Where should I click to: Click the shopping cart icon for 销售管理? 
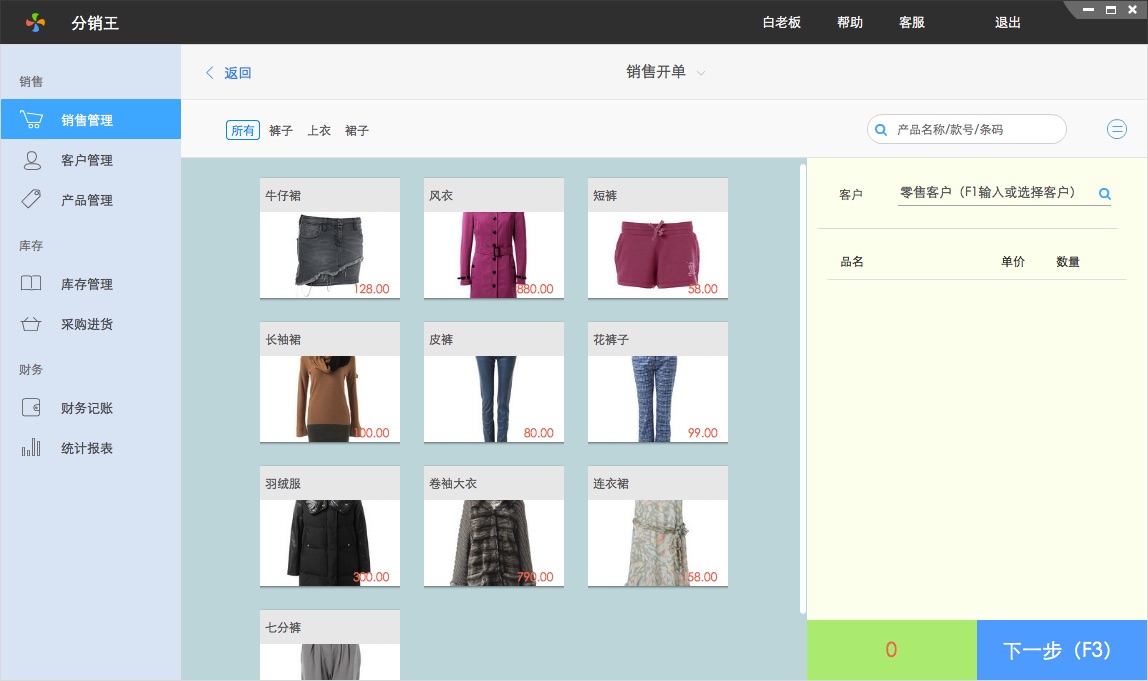[31, 120]
